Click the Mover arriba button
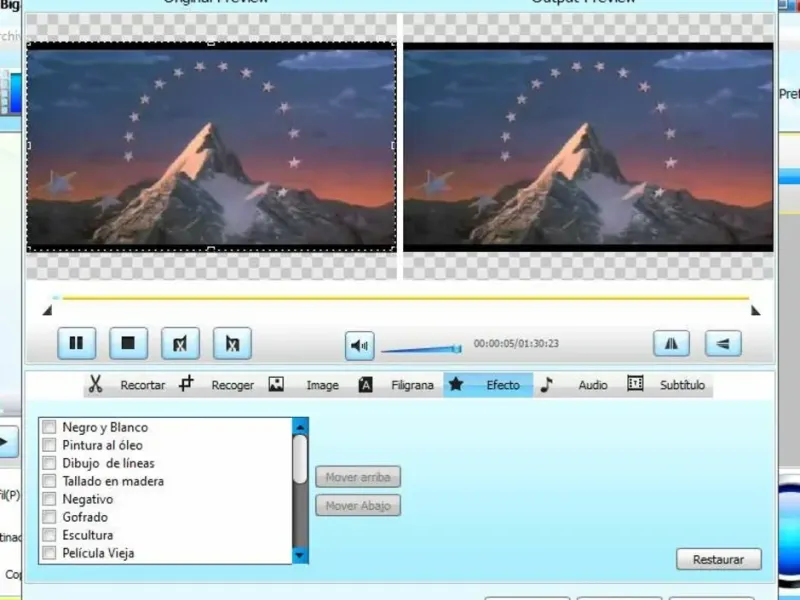This screenshot has width=800, height=600. point(358,477)
